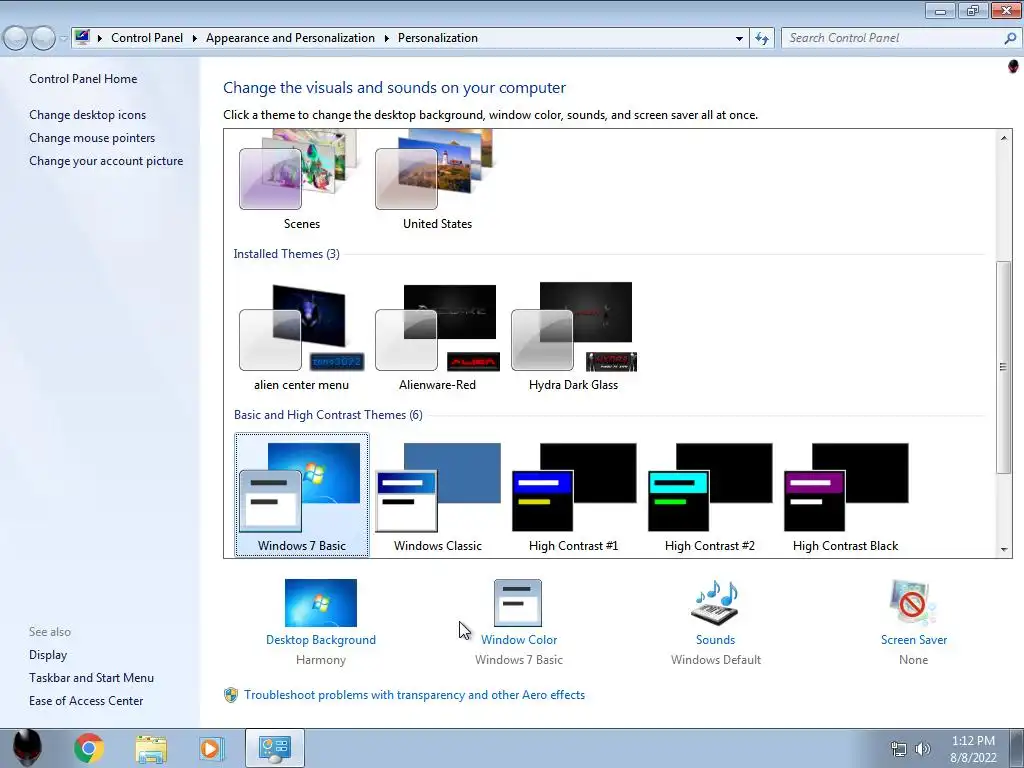This screenshot has height=768, width=1024.
Task: Click the volume speaker tray icon
Action: 922,749
